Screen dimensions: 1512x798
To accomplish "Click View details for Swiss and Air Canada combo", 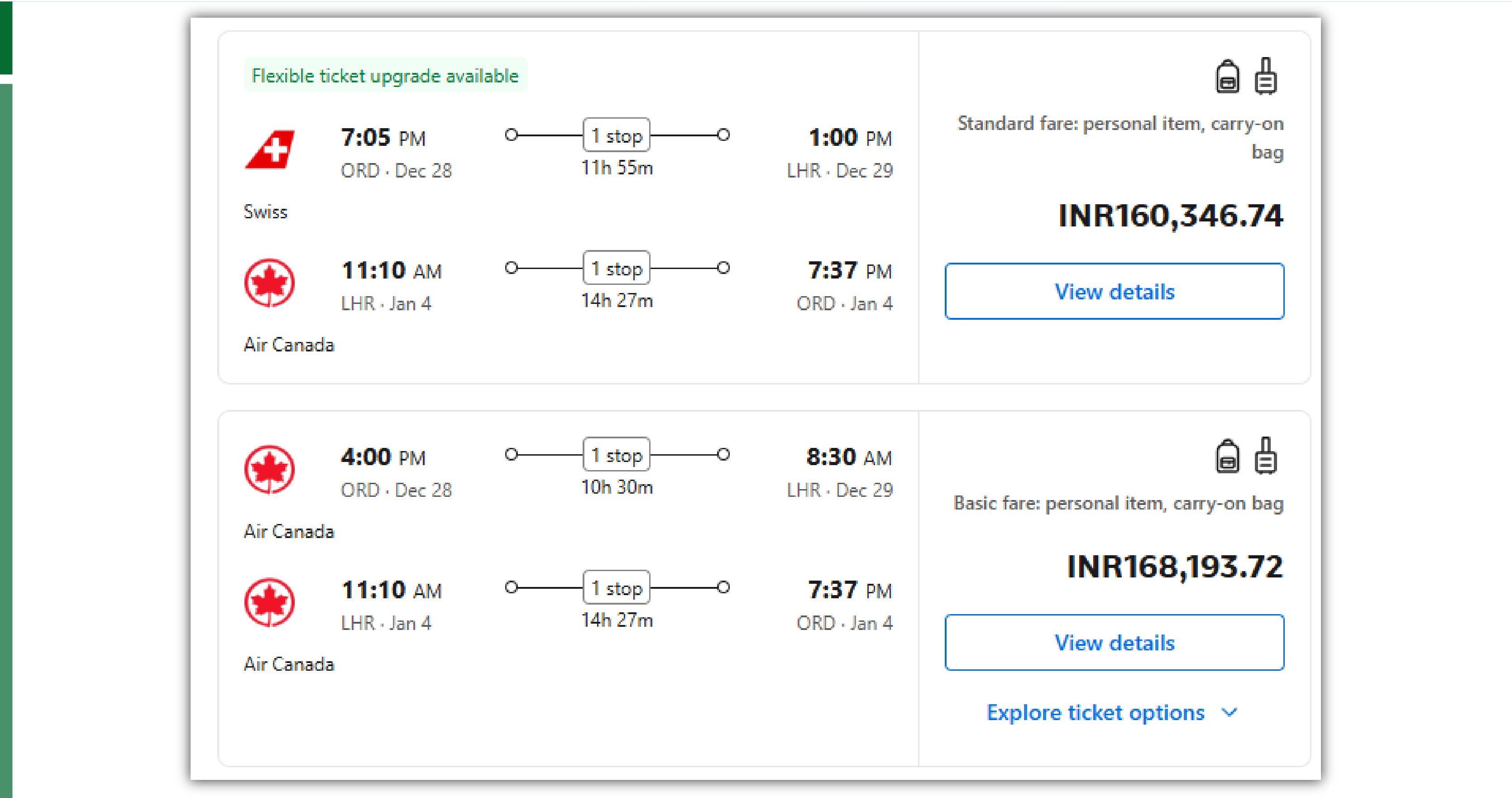I will pyautogui.click(x=1113, y=291).
